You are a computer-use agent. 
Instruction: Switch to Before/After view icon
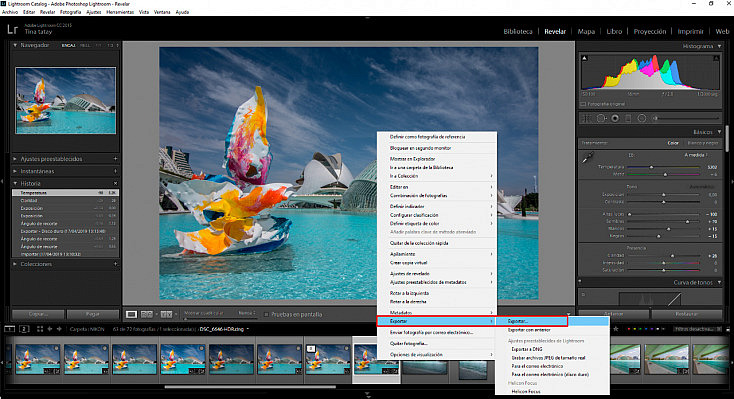coord(166,314)
